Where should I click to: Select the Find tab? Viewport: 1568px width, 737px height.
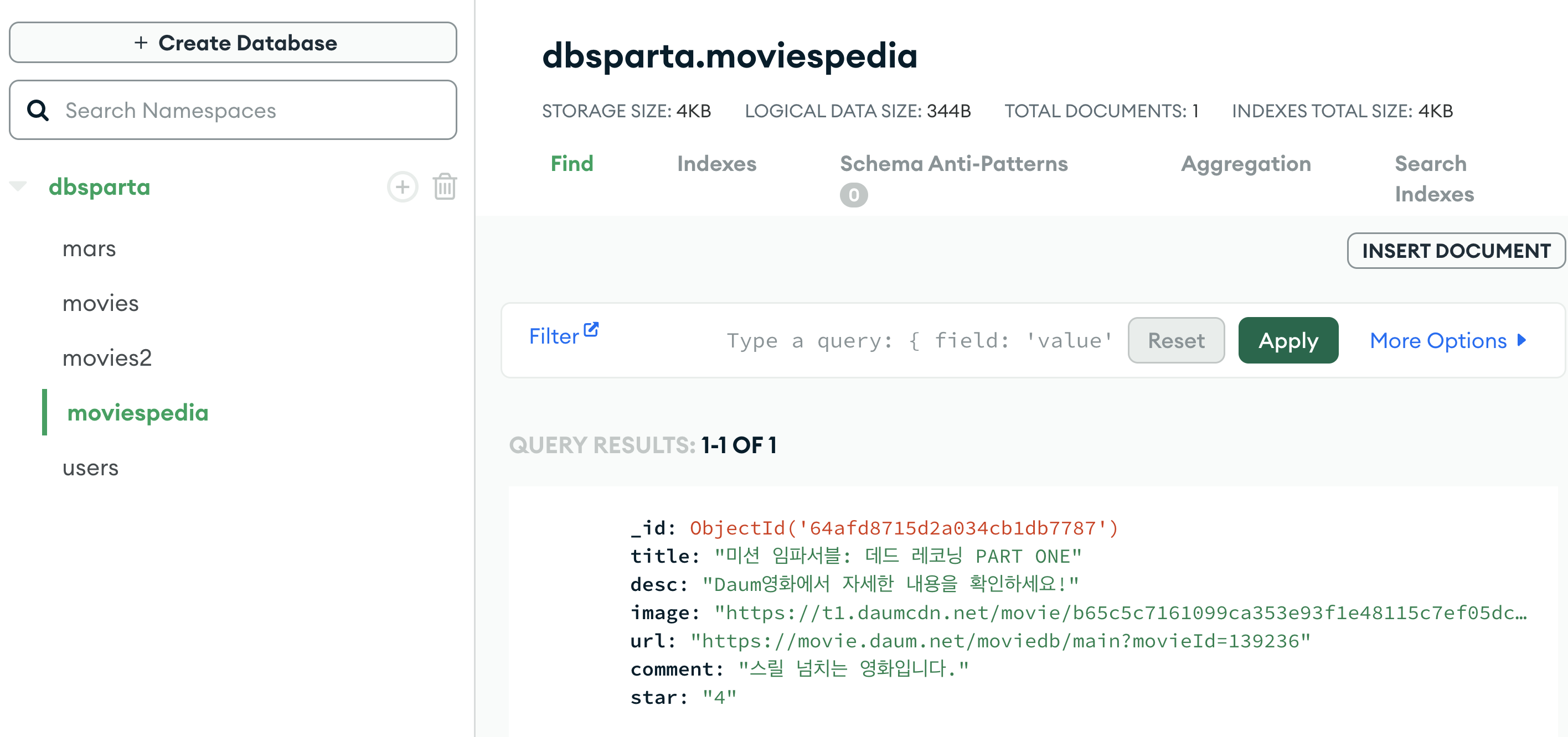(x=571, y=164)
